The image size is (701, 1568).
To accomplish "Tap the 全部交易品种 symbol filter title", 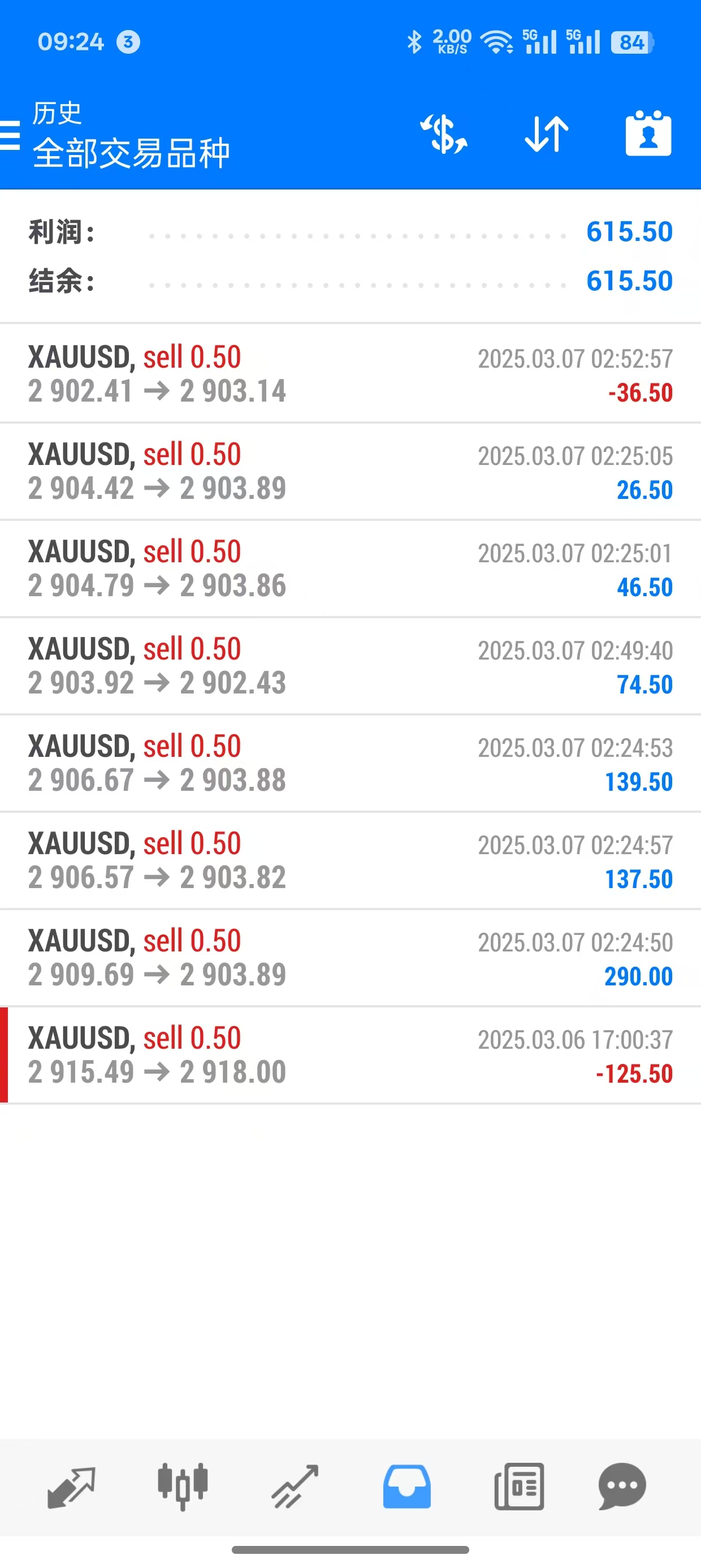I will 131,152.
